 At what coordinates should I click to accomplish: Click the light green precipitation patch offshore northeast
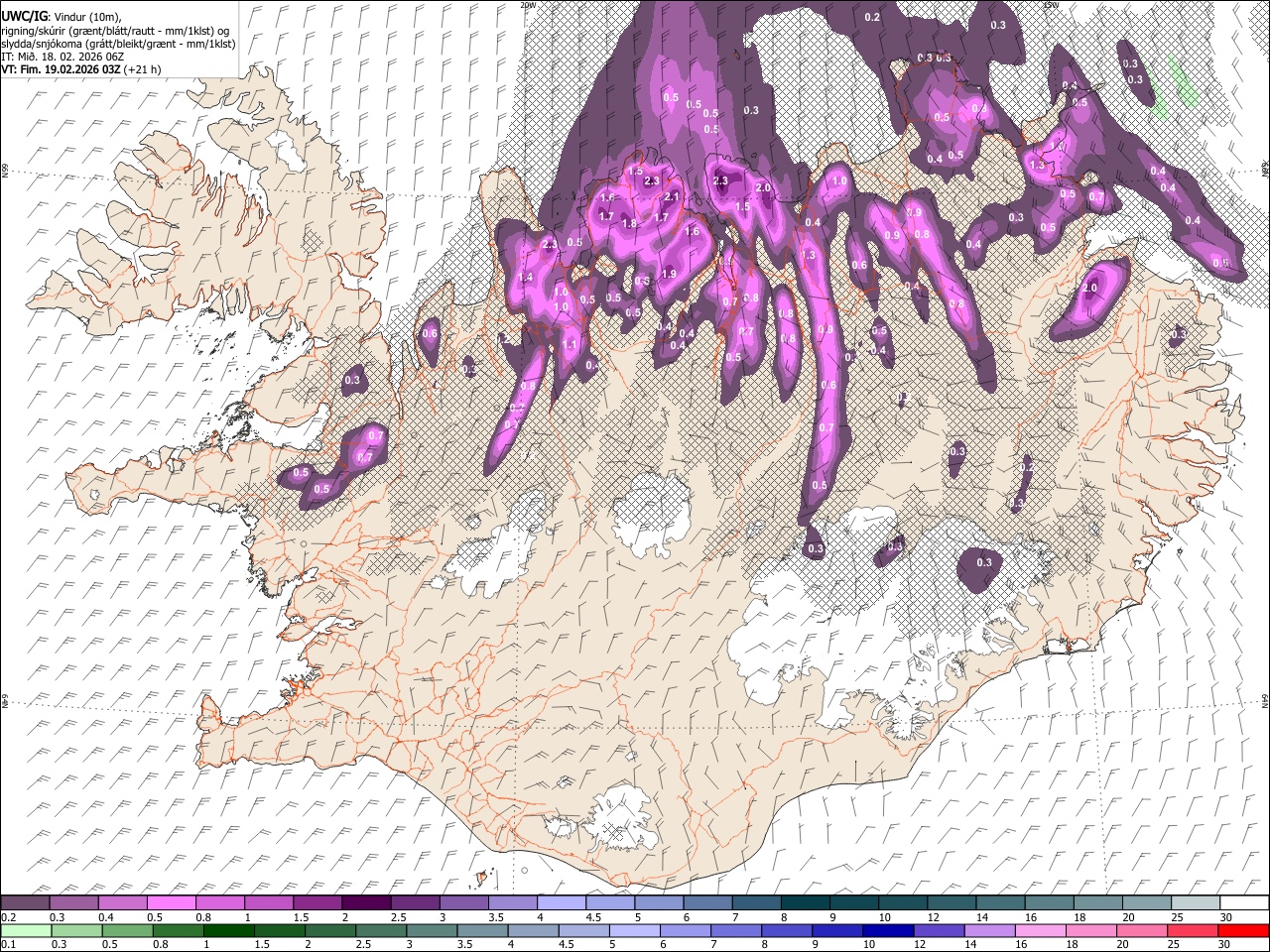[1182, 83]
